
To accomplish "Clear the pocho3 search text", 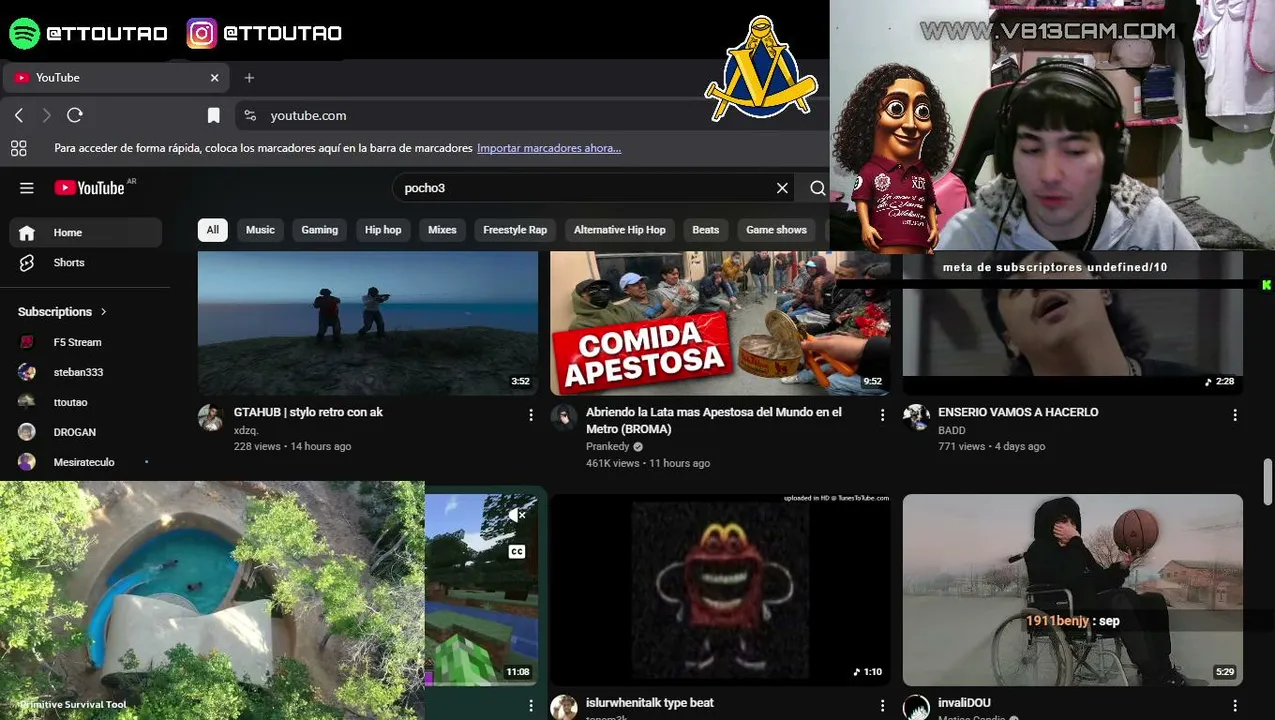I will pos(782,188).
